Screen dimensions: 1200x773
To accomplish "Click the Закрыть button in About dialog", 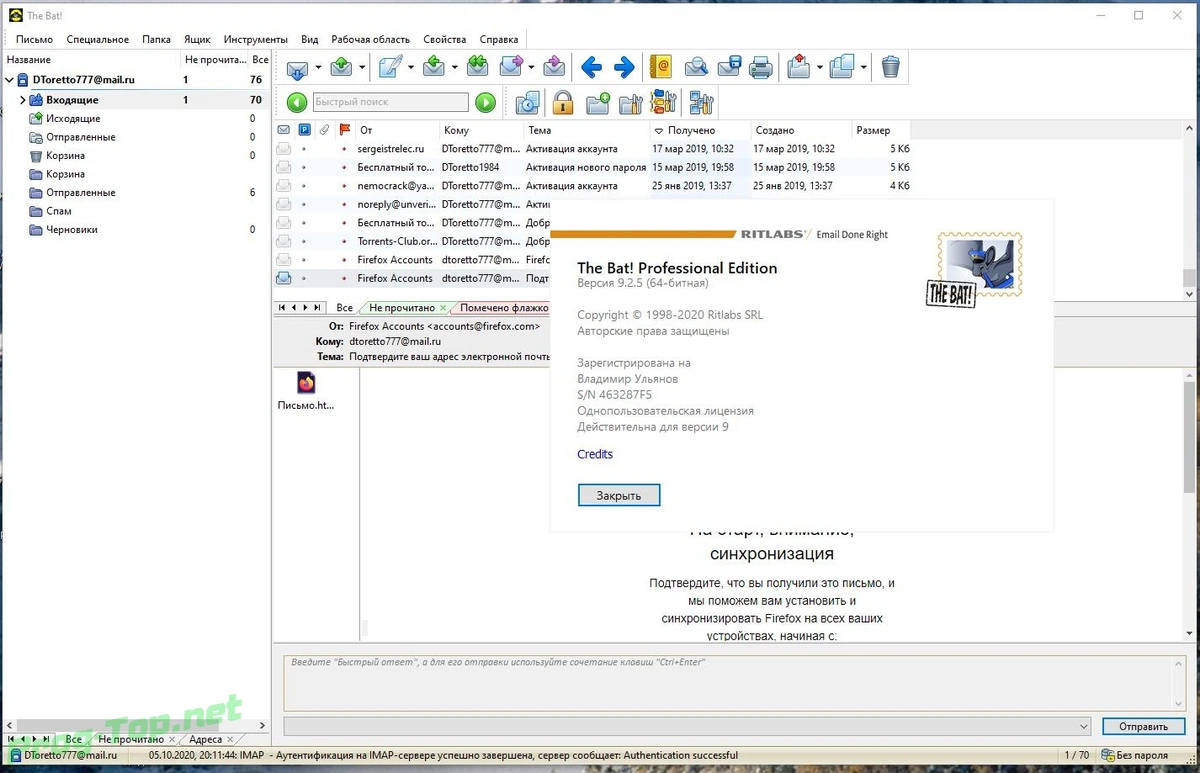I will [619, 495].
